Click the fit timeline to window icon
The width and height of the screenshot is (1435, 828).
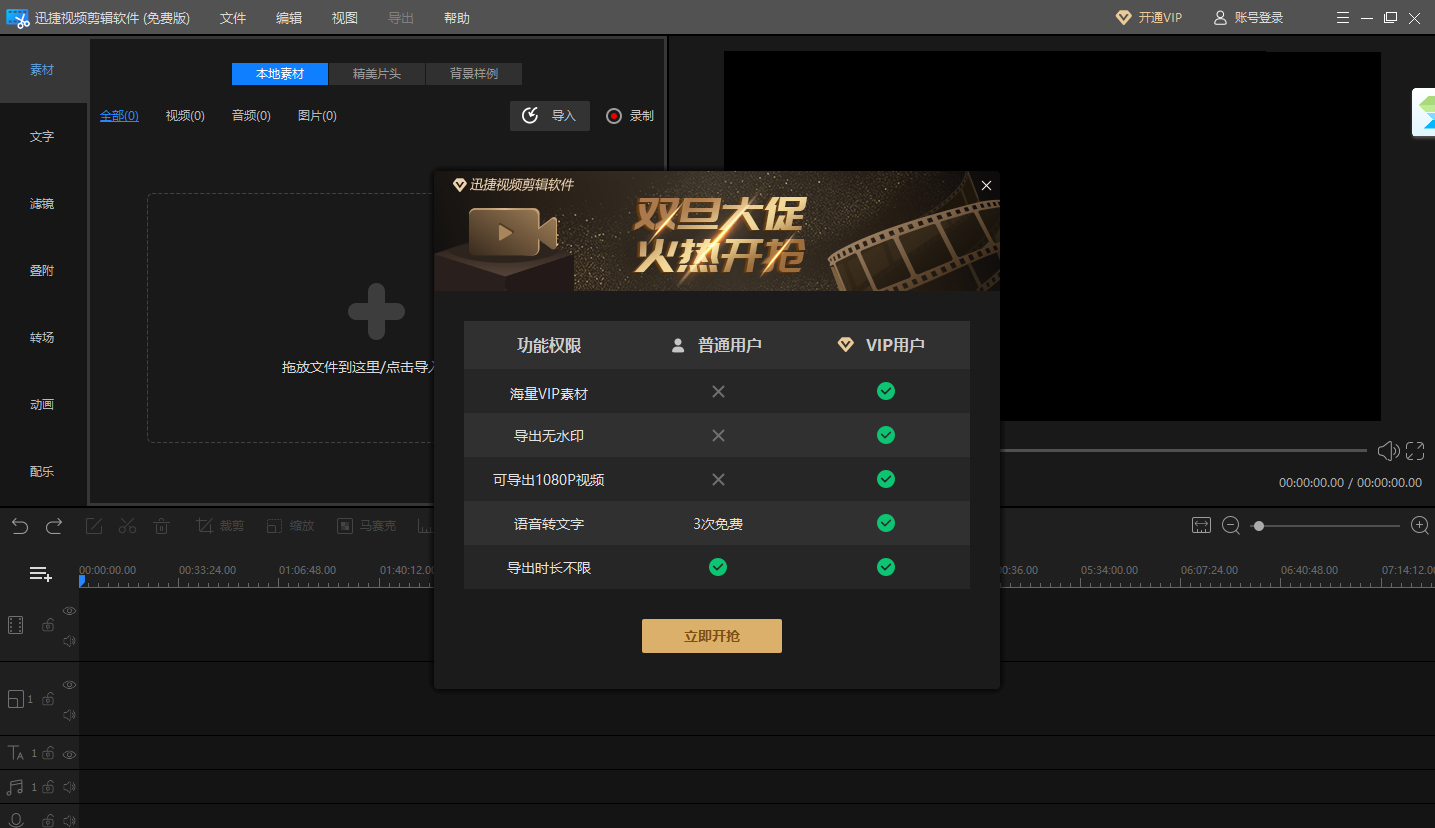[x=1201, y=525]
